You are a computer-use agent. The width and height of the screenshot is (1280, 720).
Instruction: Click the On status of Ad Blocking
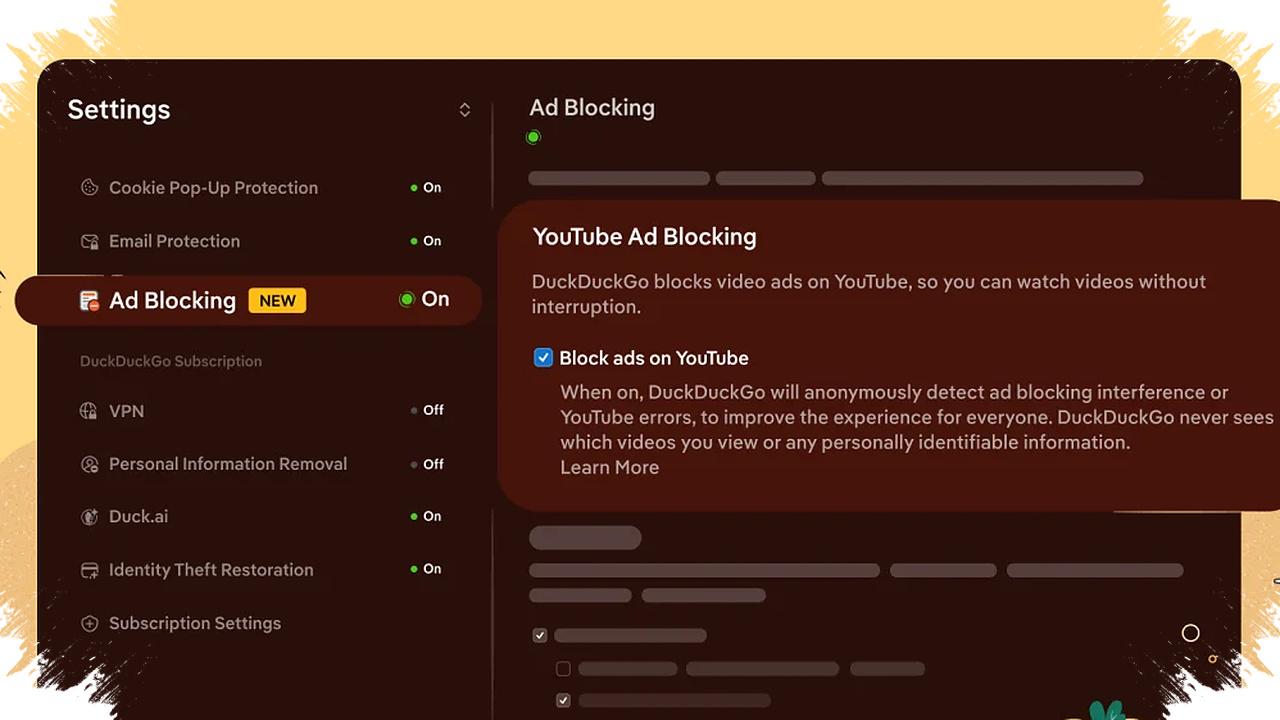[x=424, y=299]
